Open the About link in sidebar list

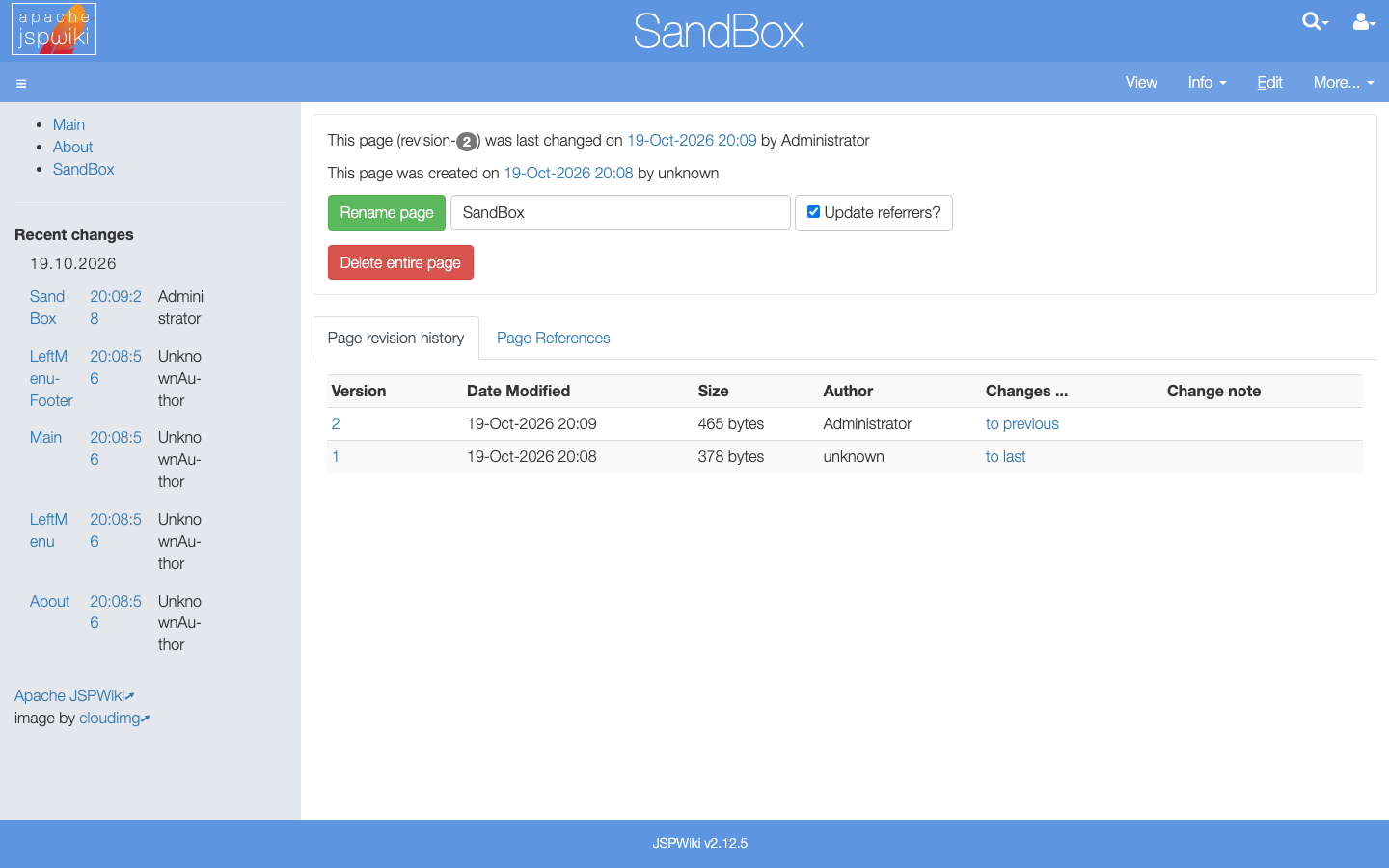pos(73,147)
